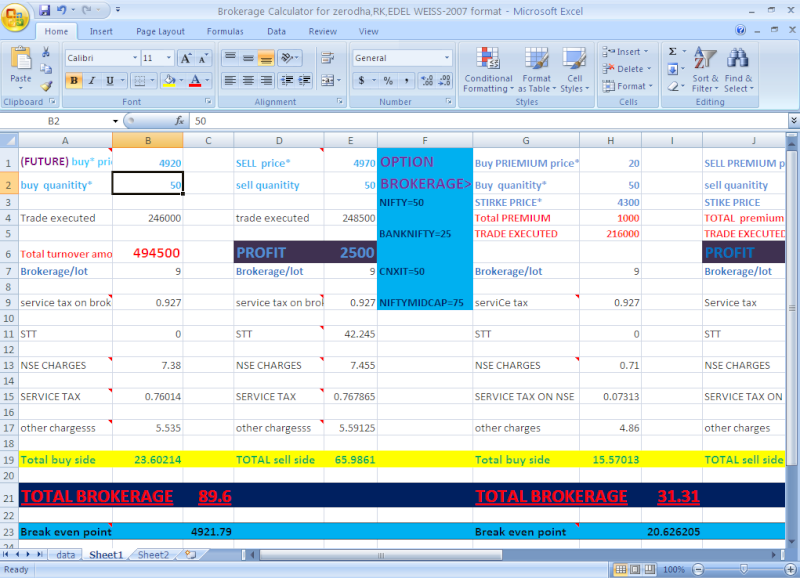Open Sort & Filter menu
Image resolution: width=800 pixels, height=578 pixels.
pos(705,70)
